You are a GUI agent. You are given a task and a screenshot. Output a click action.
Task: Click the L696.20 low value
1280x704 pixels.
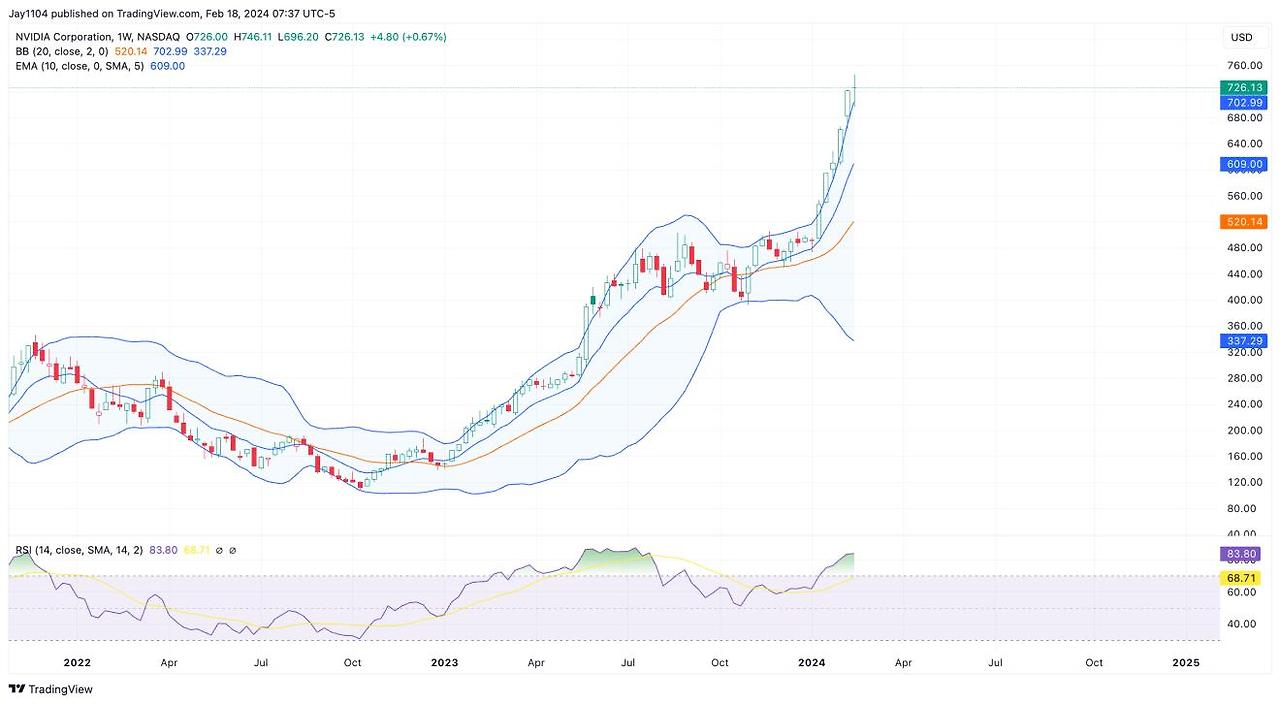[298, 37]
